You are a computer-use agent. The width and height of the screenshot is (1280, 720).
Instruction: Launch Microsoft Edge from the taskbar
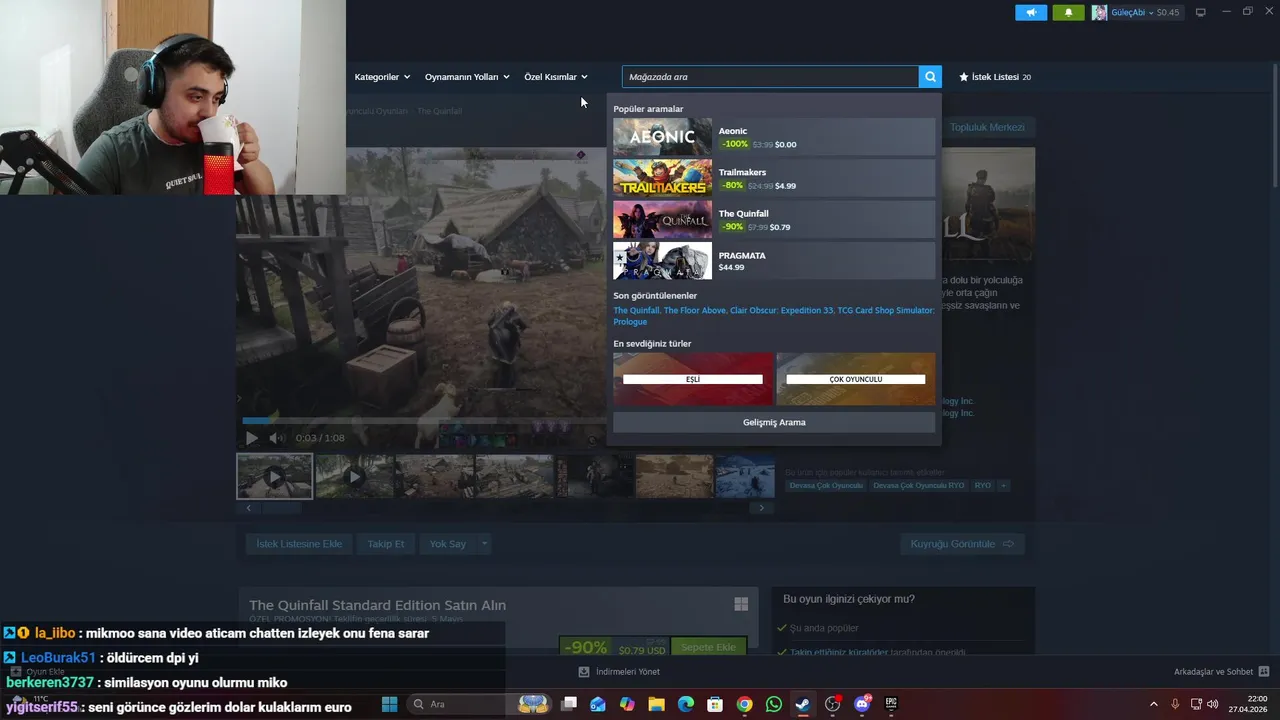686,704
